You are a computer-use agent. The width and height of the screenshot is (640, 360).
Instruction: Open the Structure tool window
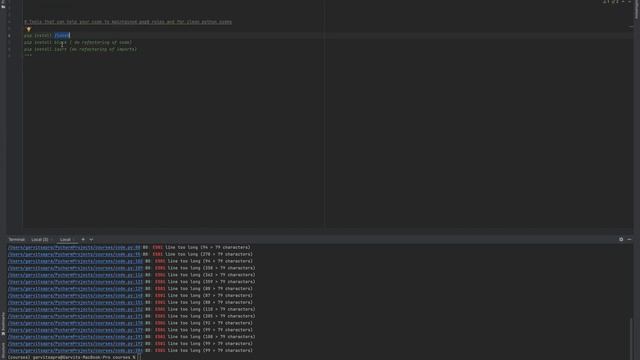pos(3,350)
